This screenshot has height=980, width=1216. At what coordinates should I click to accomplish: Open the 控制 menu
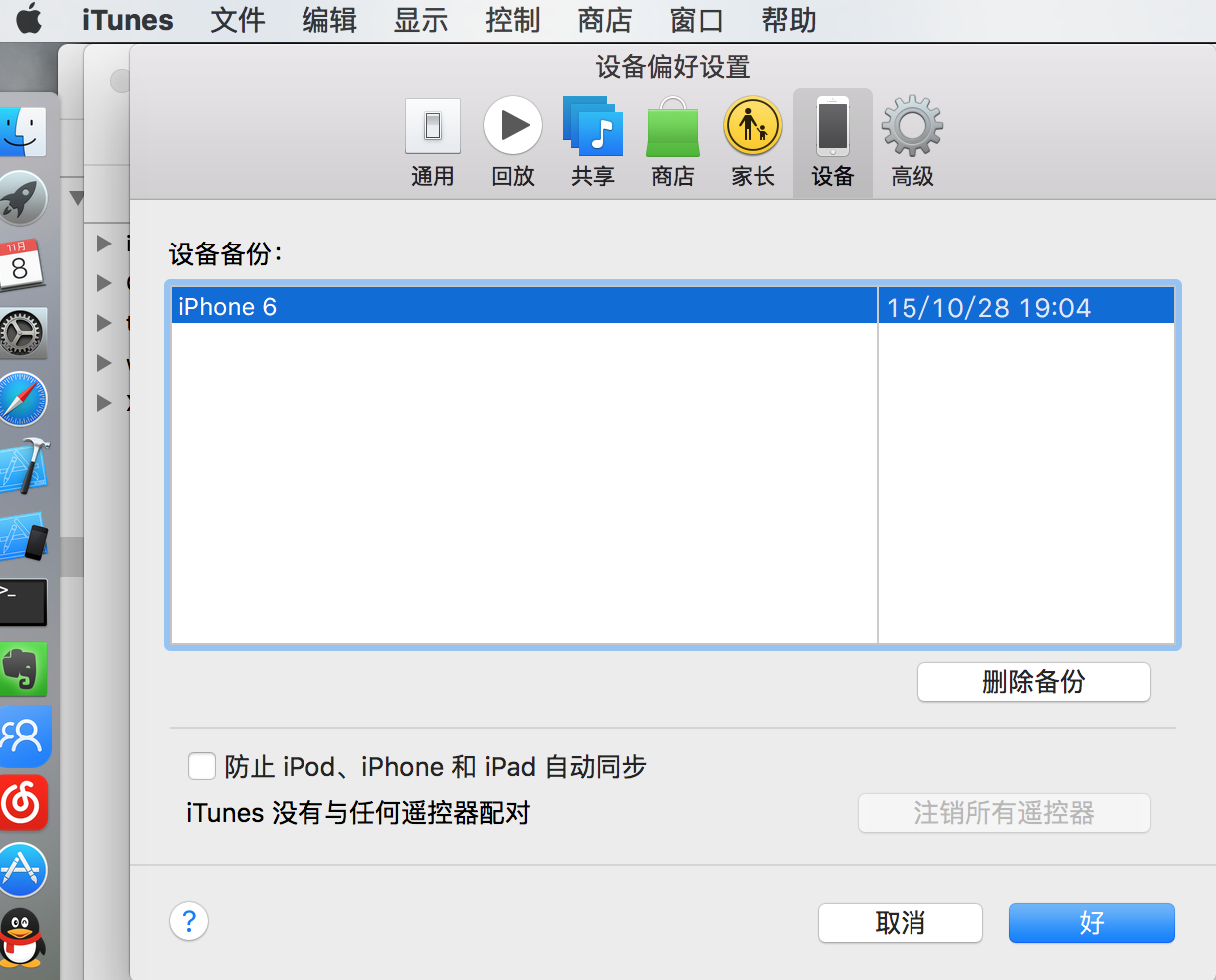(x=513, y=20)
